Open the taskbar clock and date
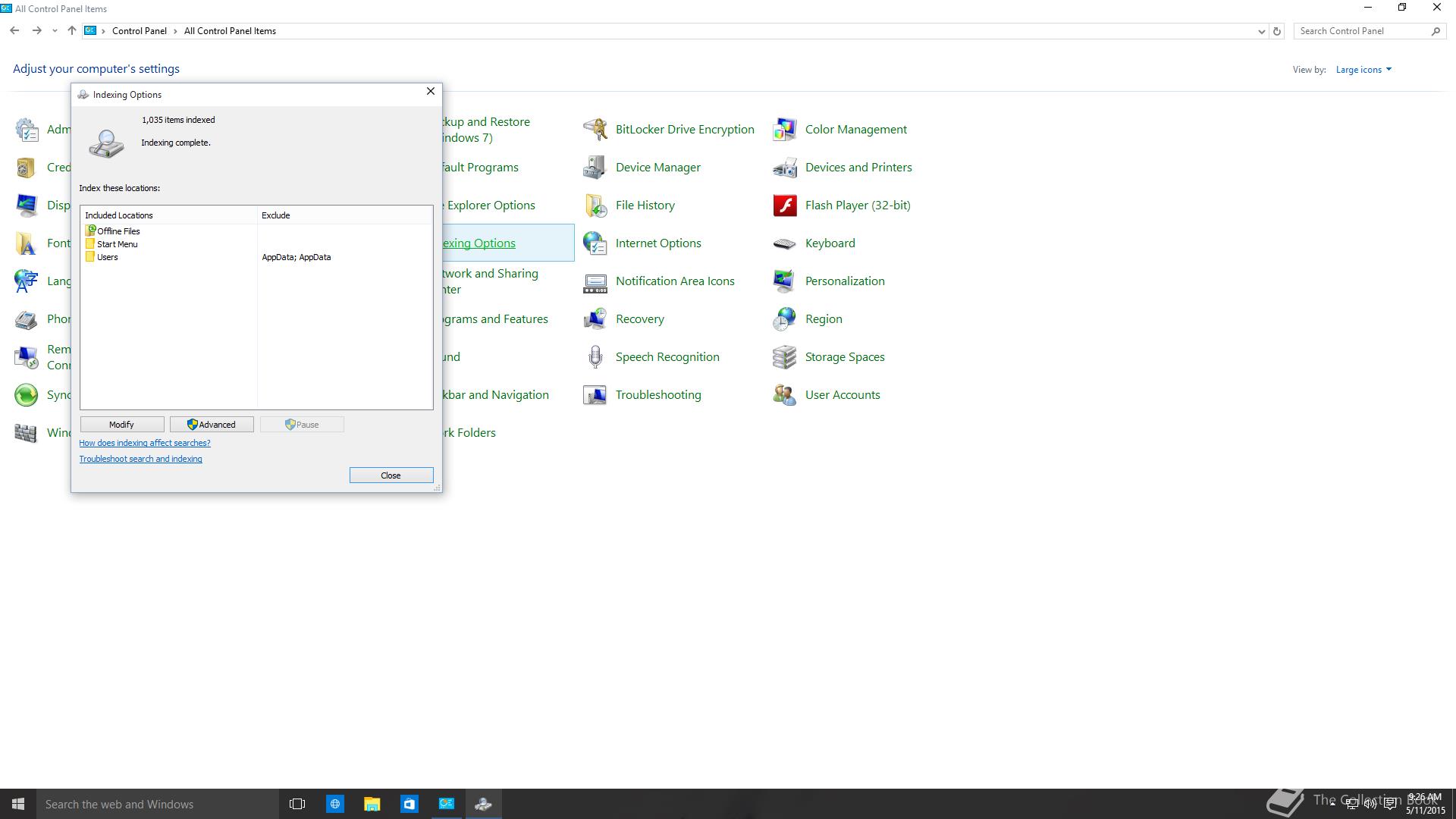This screenshot has height=819, width=1456. pyautogui.click(x=1425, y=804)
